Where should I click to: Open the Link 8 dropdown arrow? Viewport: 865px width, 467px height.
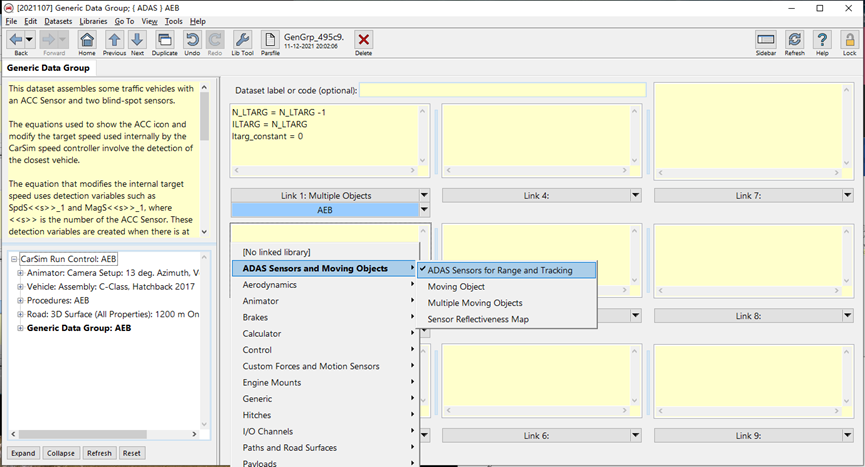(x=847, y=315)
